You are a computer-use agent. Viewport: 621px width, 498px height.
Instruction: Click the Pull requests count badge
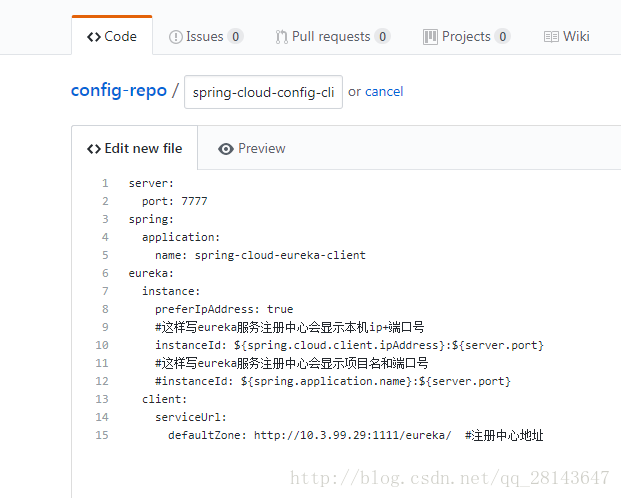[x=382, y=37]
